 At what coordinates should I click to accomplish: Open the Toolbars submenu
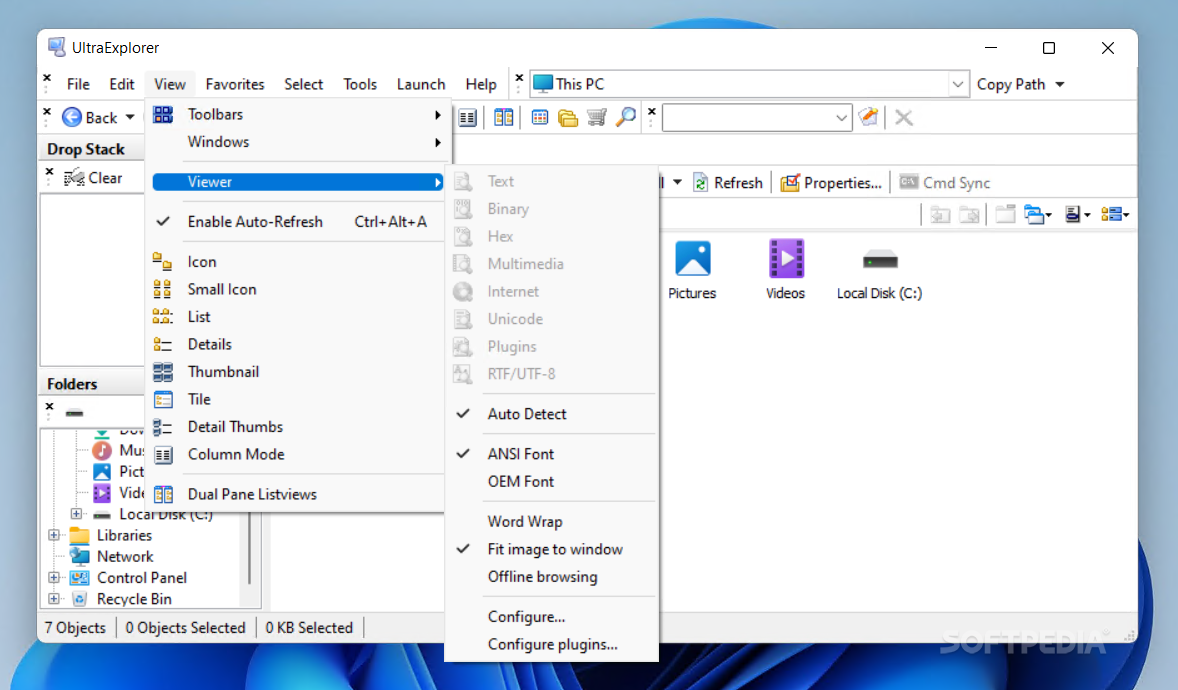tap(298, 115)
